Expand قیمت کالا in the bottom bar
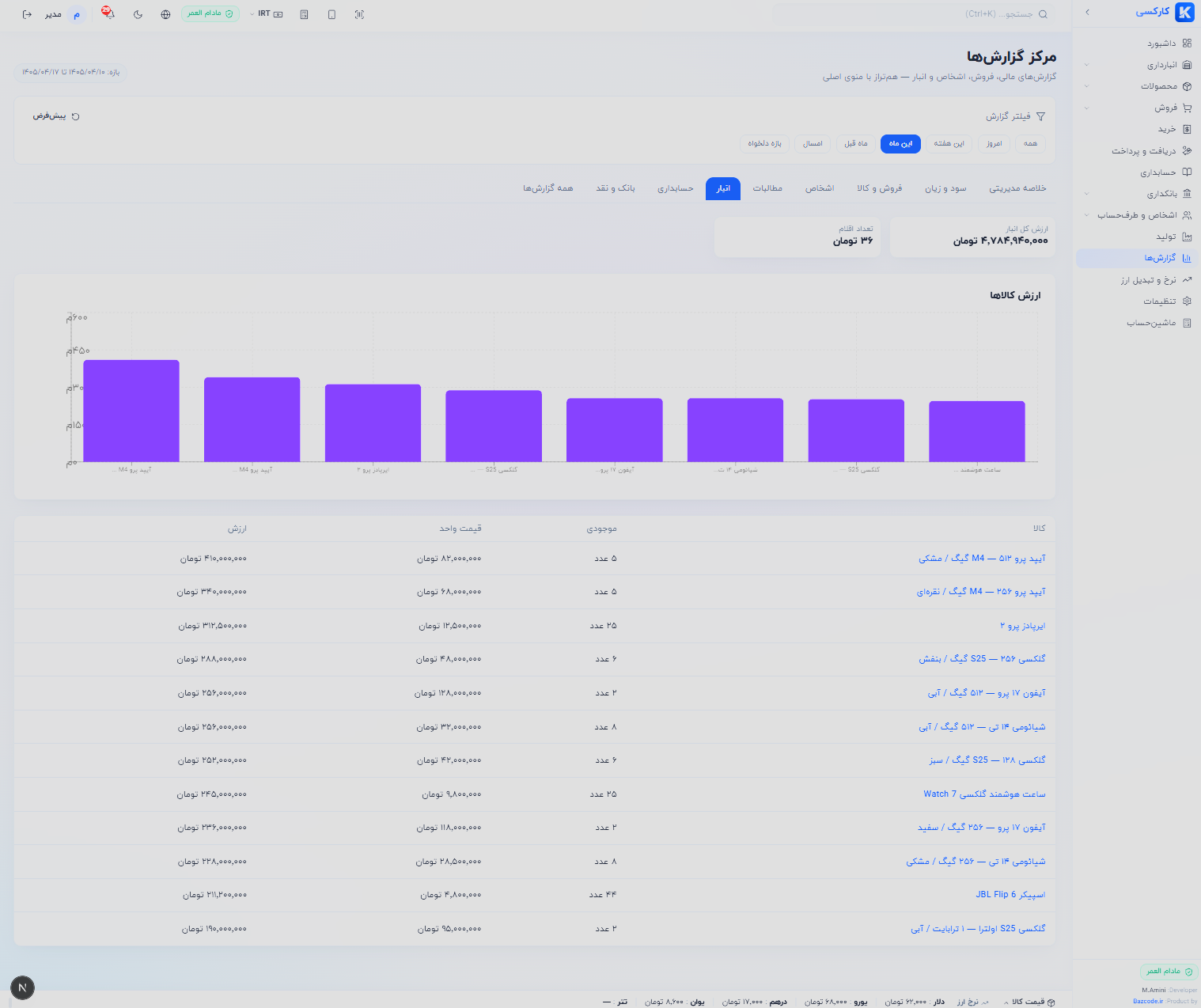Image resolution: width=1201 pixels, height=1008 pixels. [x=1029, y=1002]
